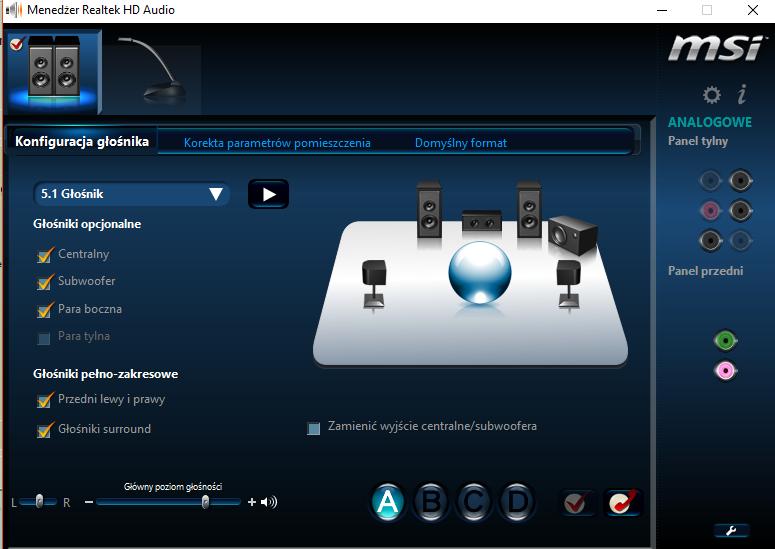Viewport: 775px width, 549px height.
Task: Click the top-right black rear panel jack
Action: [740, 181]
